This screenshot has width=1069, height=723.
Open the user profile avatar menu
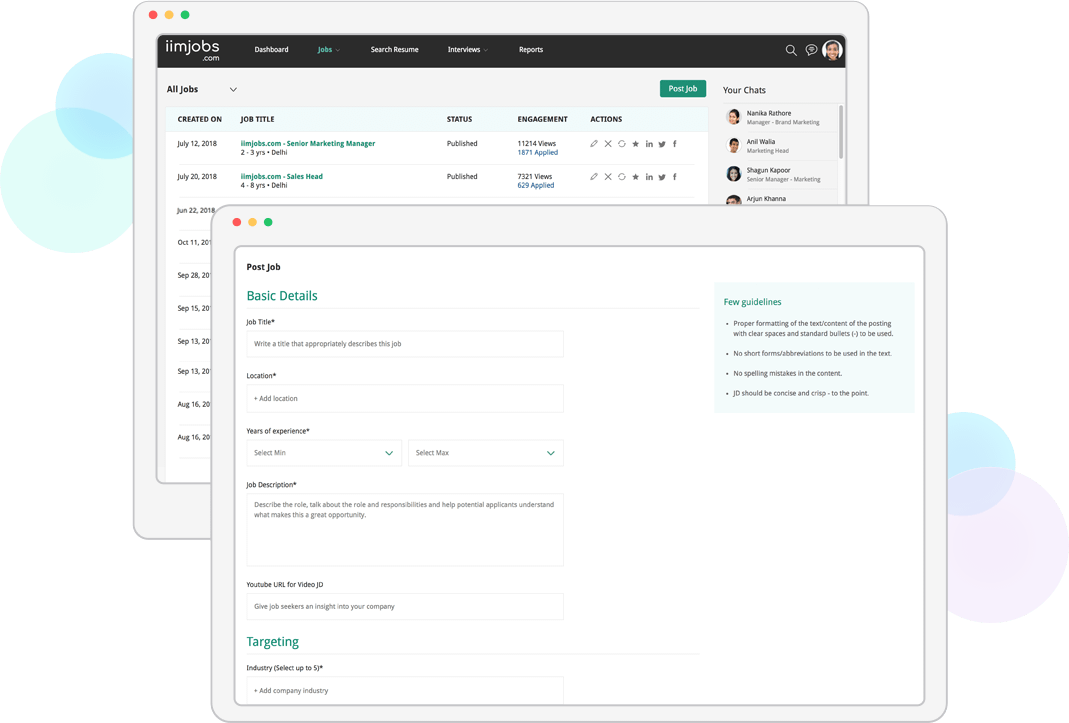tap(832, 50)
